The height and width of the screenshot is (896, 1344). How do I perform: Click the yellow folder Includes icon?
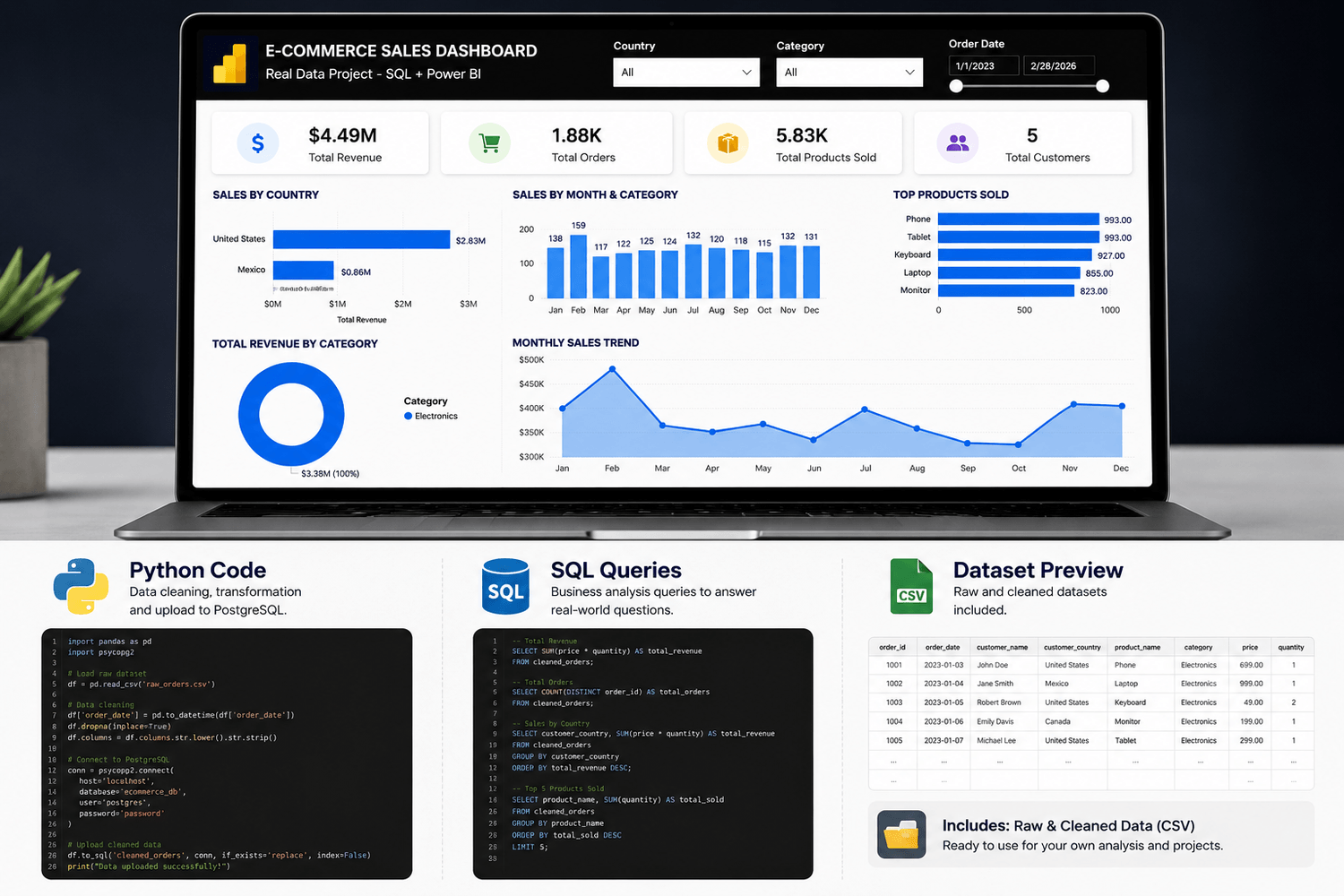[x=901, y=835]
